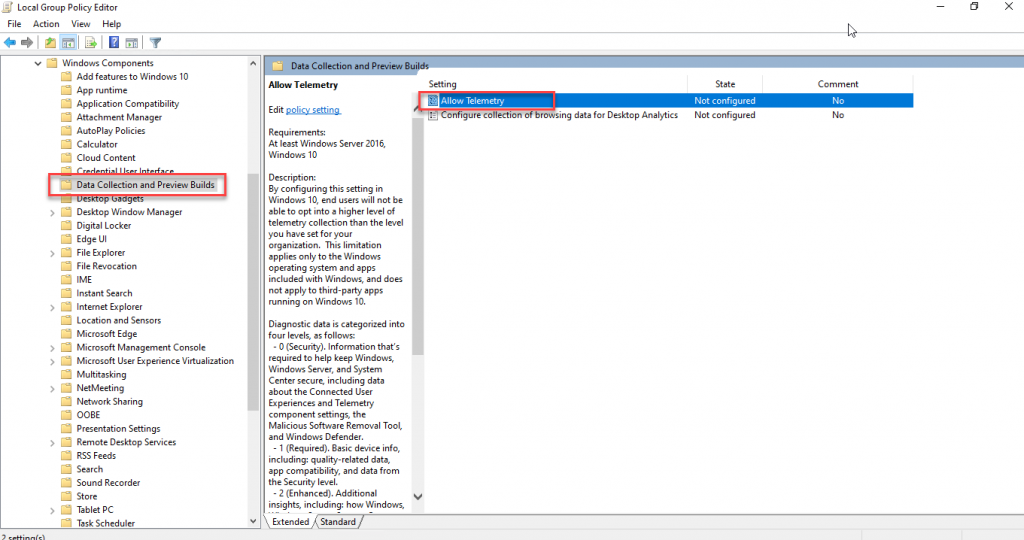Click the Digital Locker folder icon
Image resolution: width=1024 pixels, height=540 pixels.
(66, 225)
